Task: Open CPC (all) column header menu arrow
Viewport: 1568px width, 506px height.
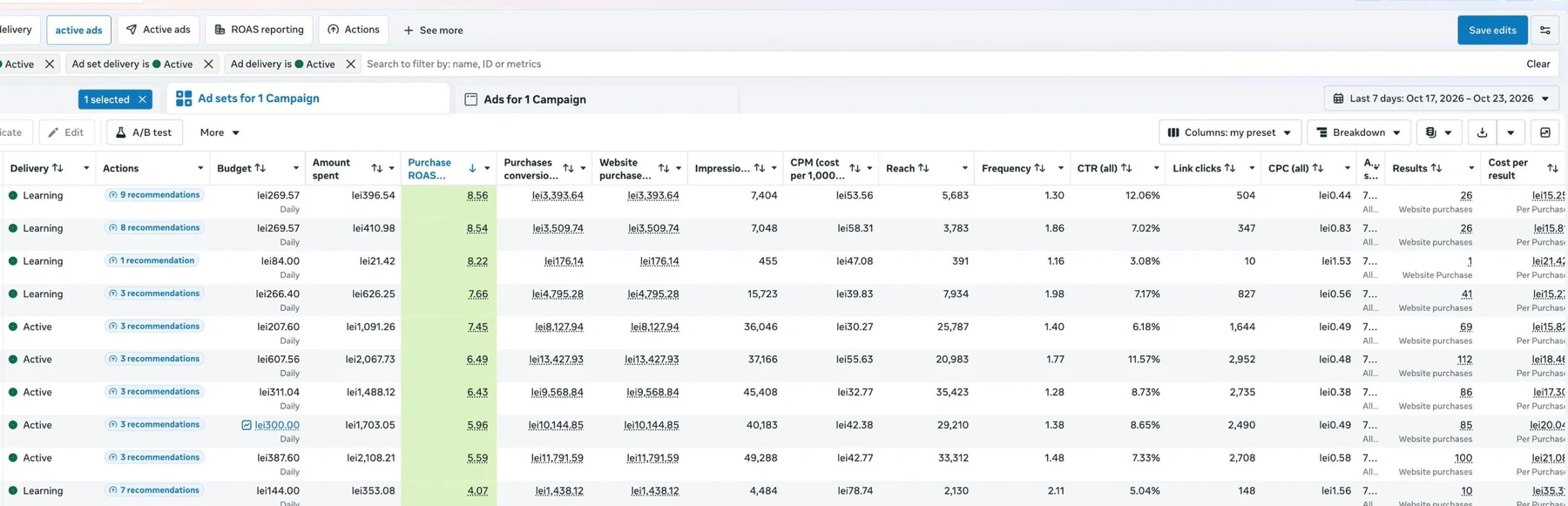Action: tap(1347, 168)
